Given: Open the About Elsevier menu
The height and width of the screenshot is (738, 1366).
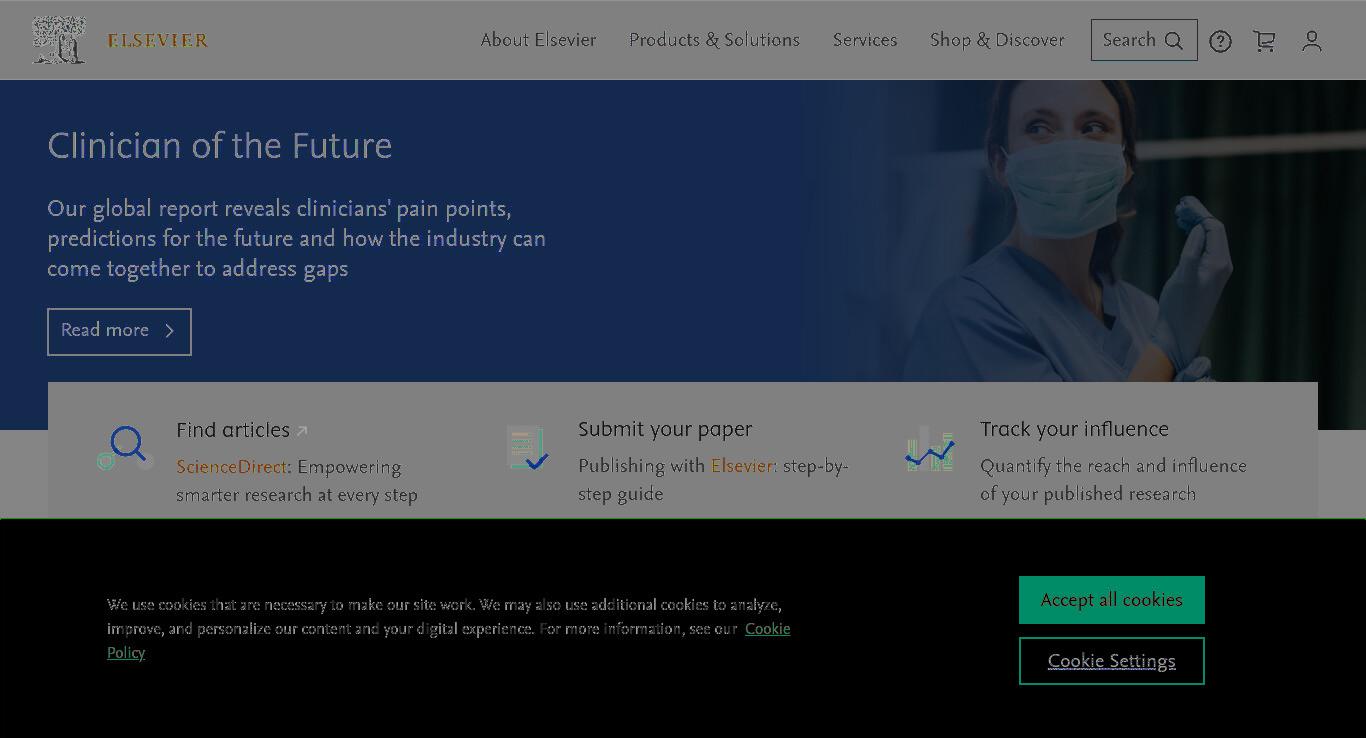Looking at the screenshot, I should (538, 40).
